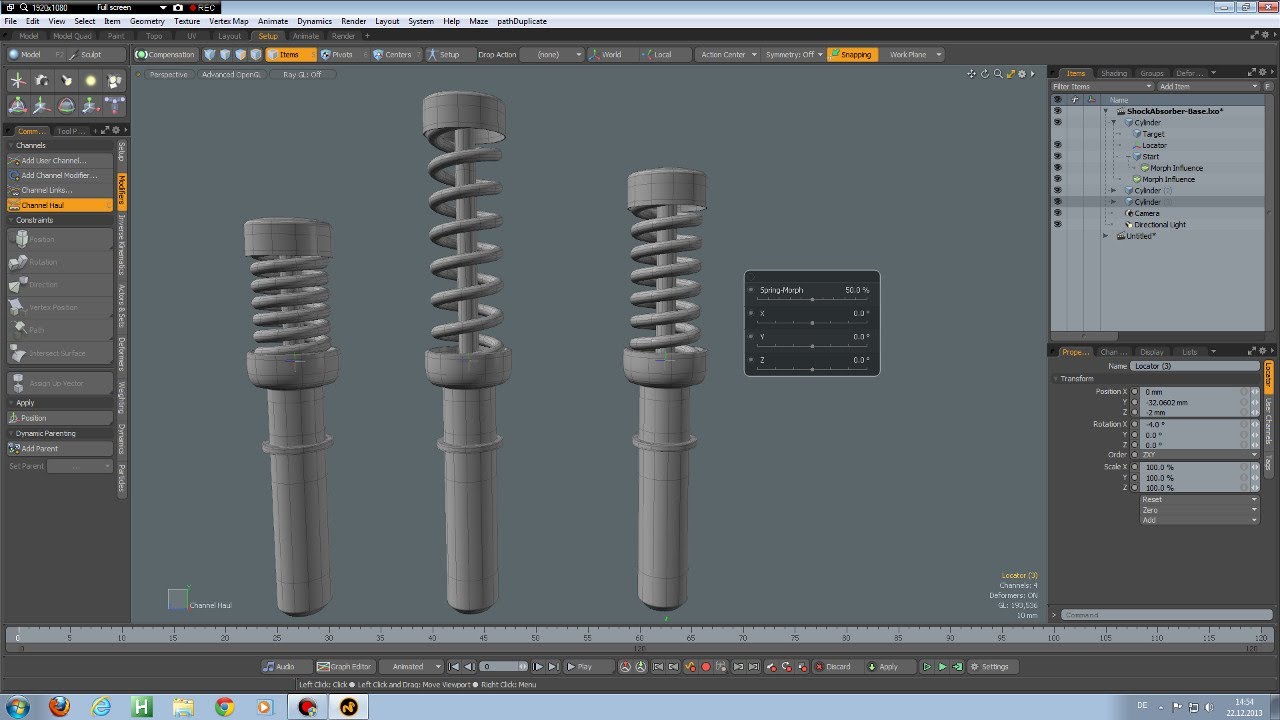1280x720 pixels.
Task: Open the Dynamics menu
Action: click(x=314, y=21)
